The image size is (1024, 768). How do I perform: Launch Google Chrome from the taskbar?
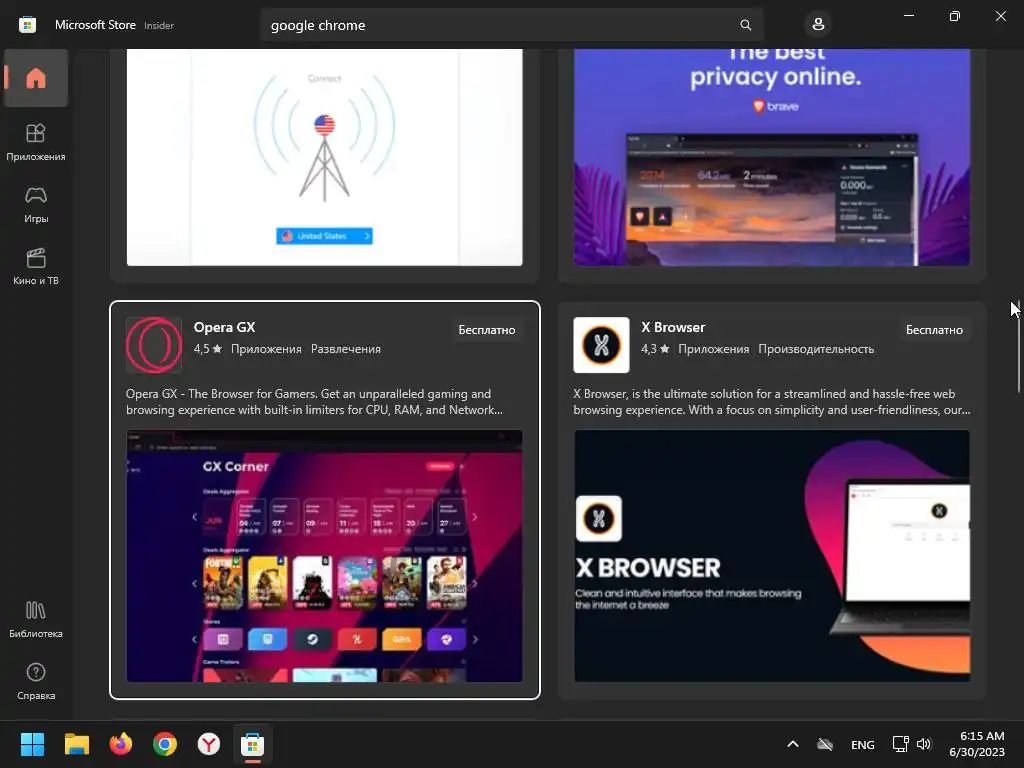[x=165, y=744]
